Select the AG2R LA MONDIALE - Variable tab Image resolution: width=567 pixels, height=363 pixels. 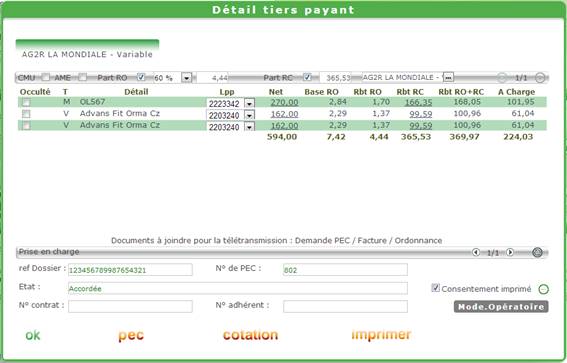click(x=87, y=50)
